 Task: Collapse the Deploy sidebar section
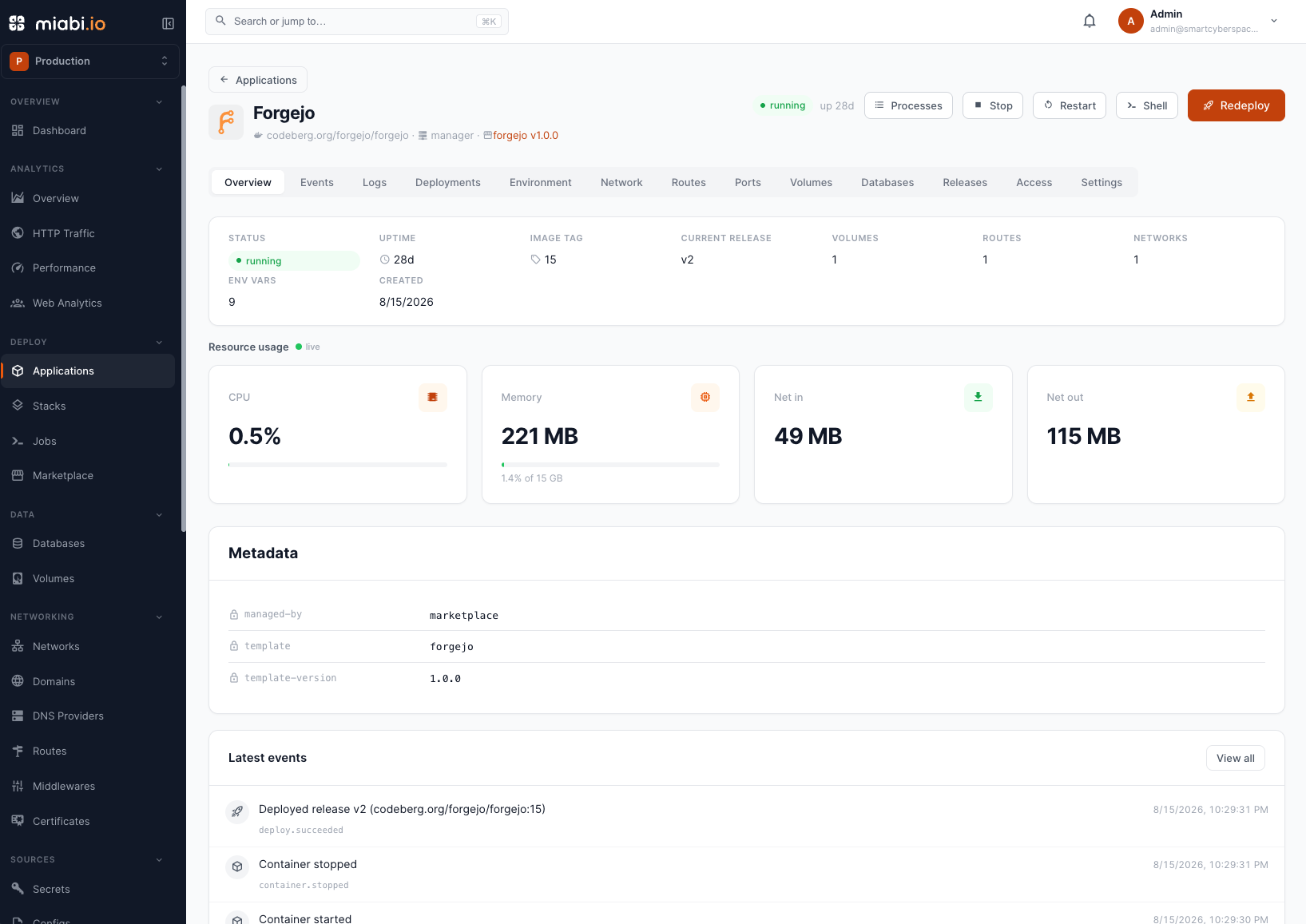point(159,342)
